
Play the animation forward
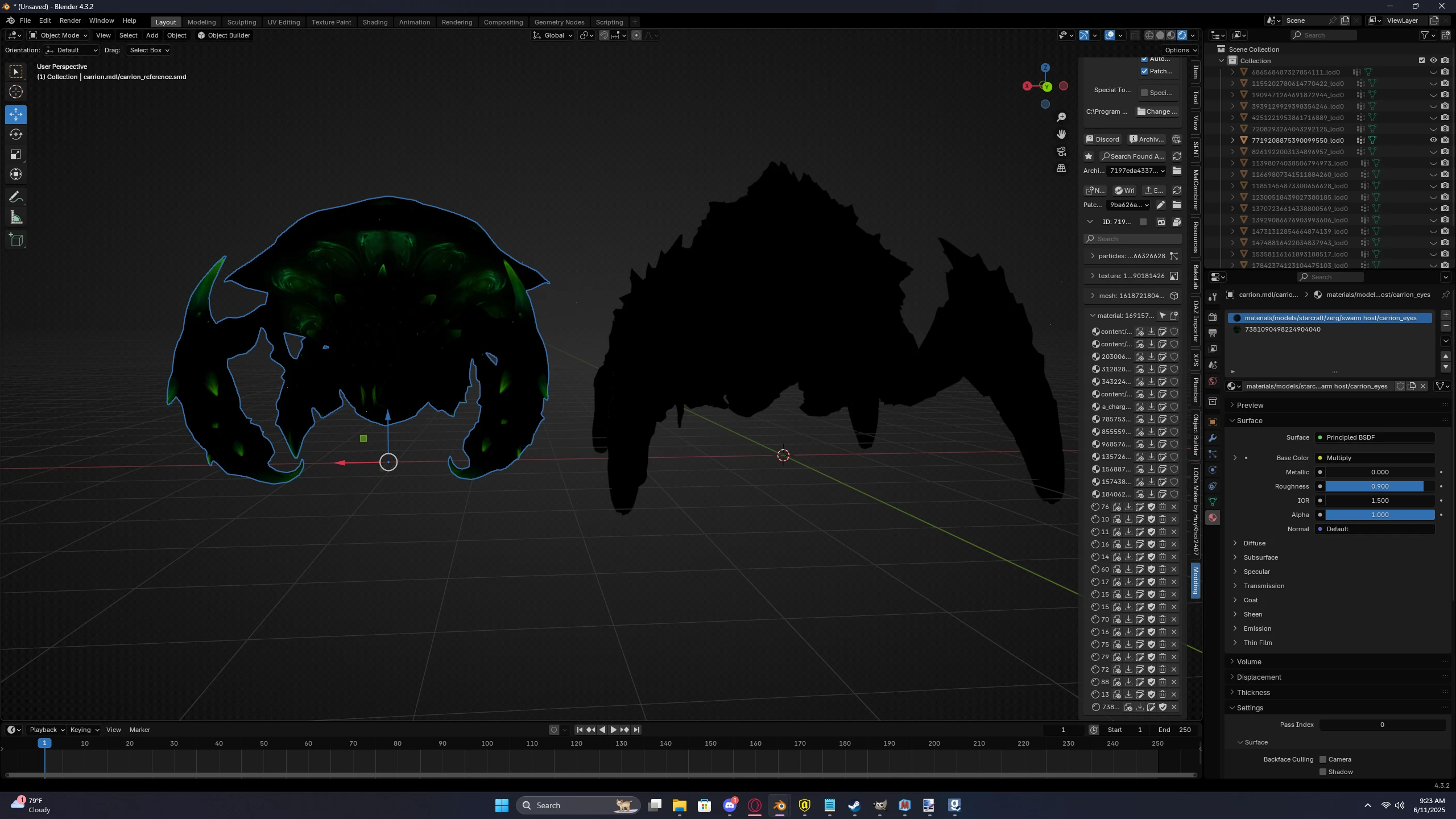(613, 730)
